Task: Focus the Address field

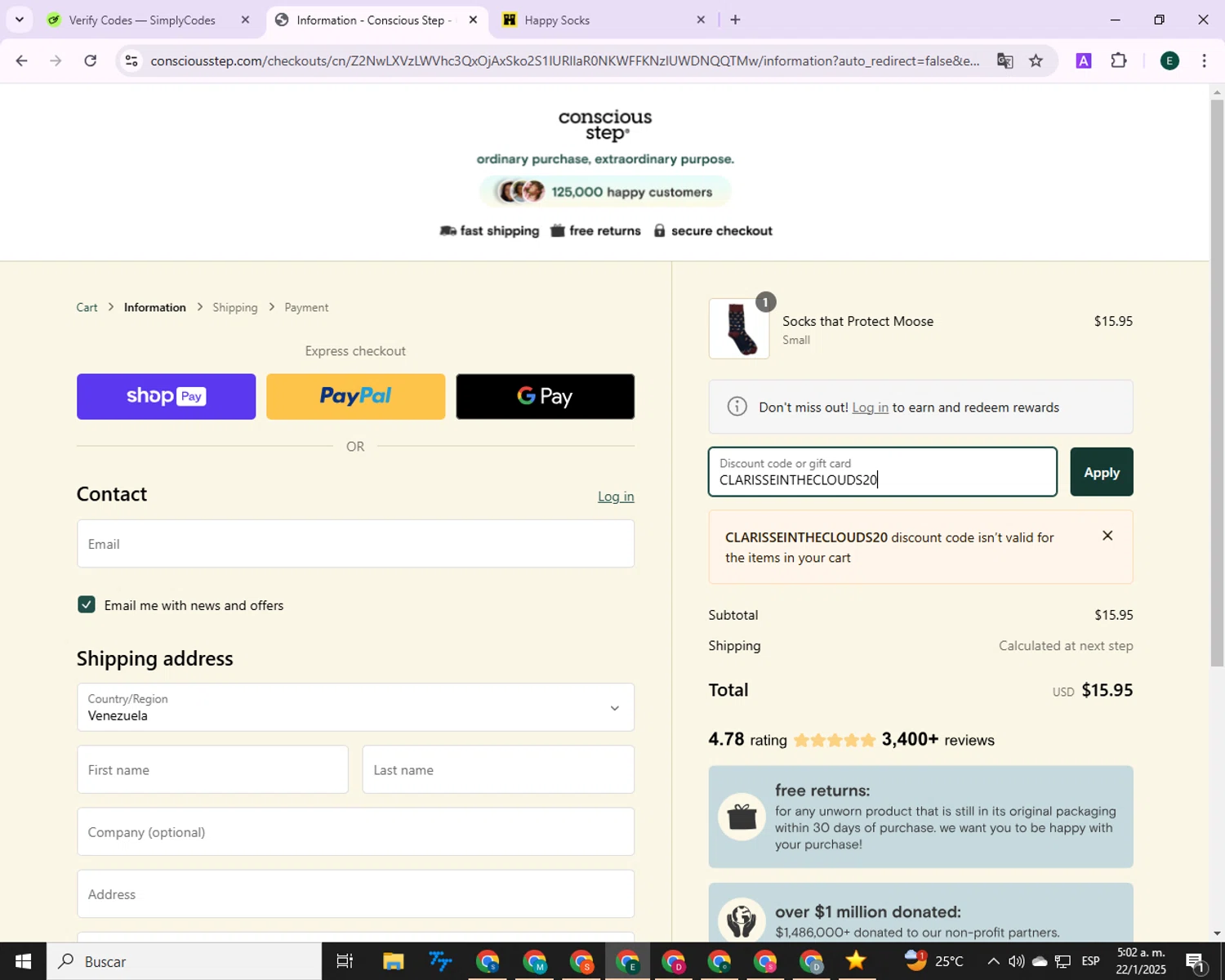Action: (355, 893)
